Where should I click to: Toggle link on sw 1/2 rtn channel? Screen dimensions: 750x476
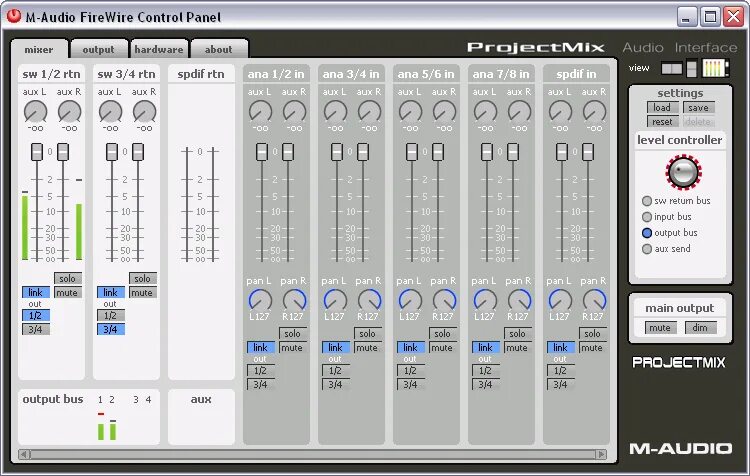(x=36, y=292)
